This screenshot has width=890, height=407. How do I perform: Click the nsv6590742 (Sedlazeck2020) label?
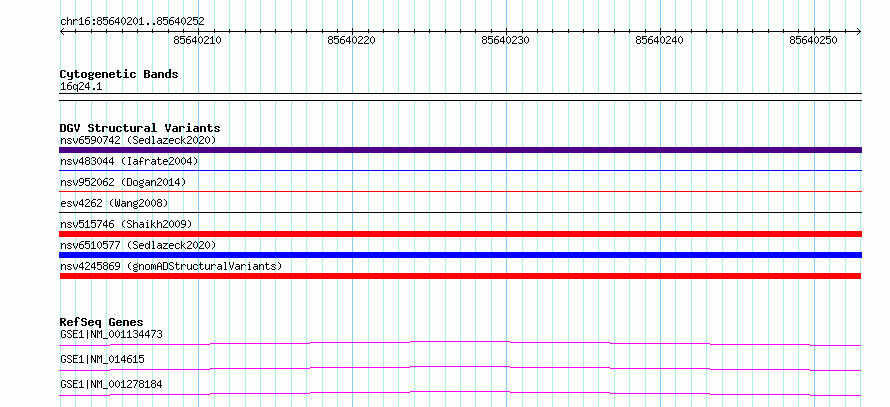coord(138,140)
